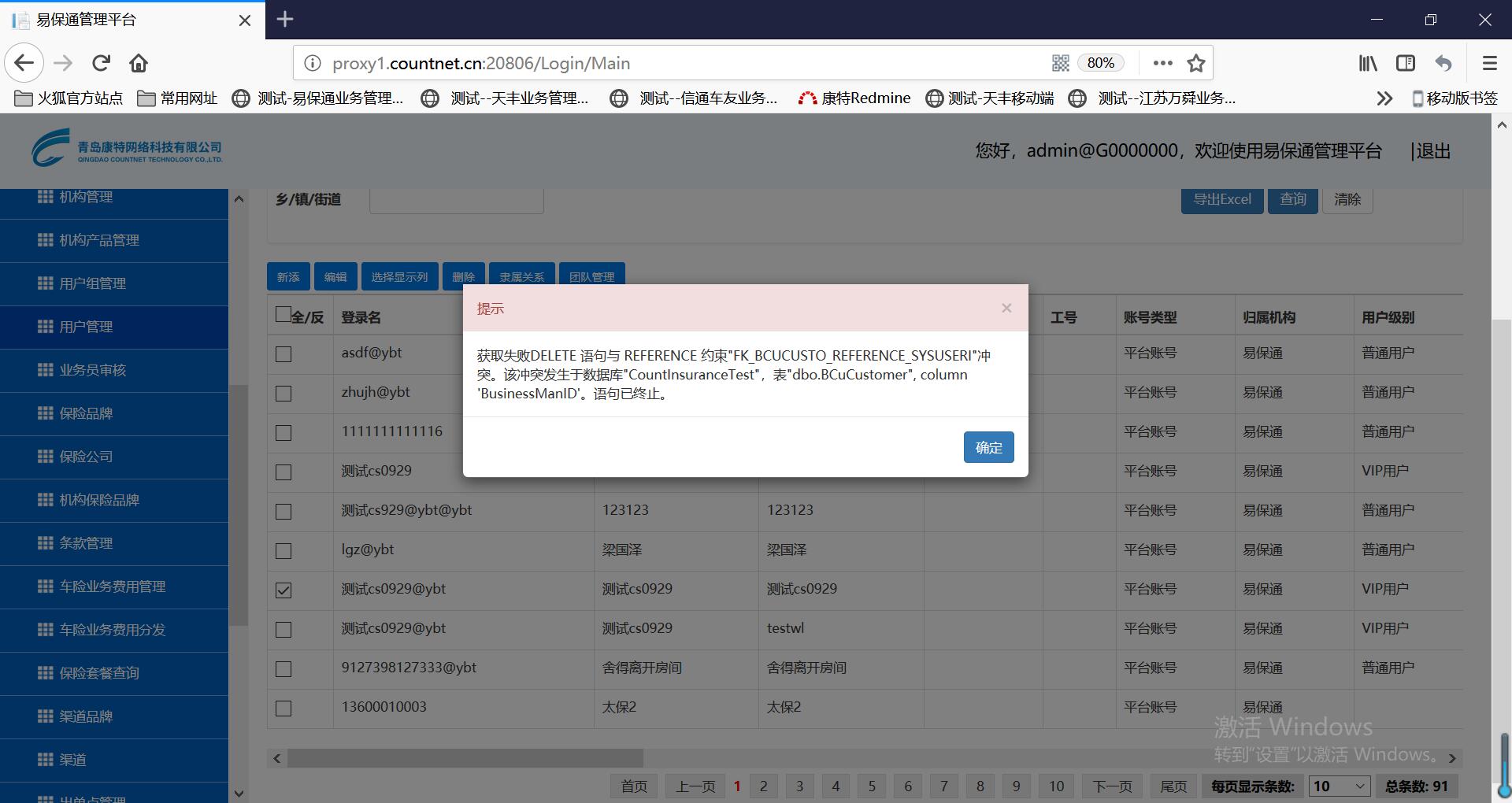The width and height of the screenshot is (1512, 803).
Task: Open the Firefox hamburger menu
Action: tap(1489, 63)
